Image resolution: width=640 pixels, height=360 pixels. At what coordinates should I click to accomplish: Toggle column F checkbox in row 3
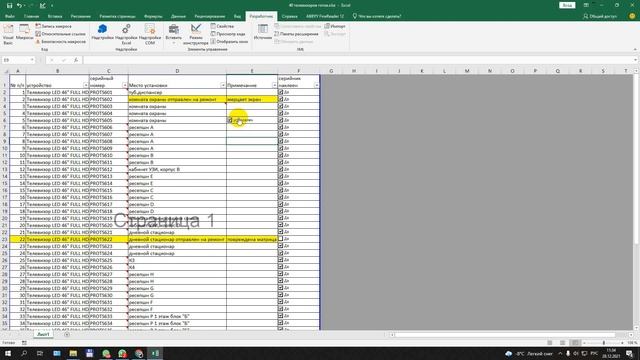click(x=281, y=99)
